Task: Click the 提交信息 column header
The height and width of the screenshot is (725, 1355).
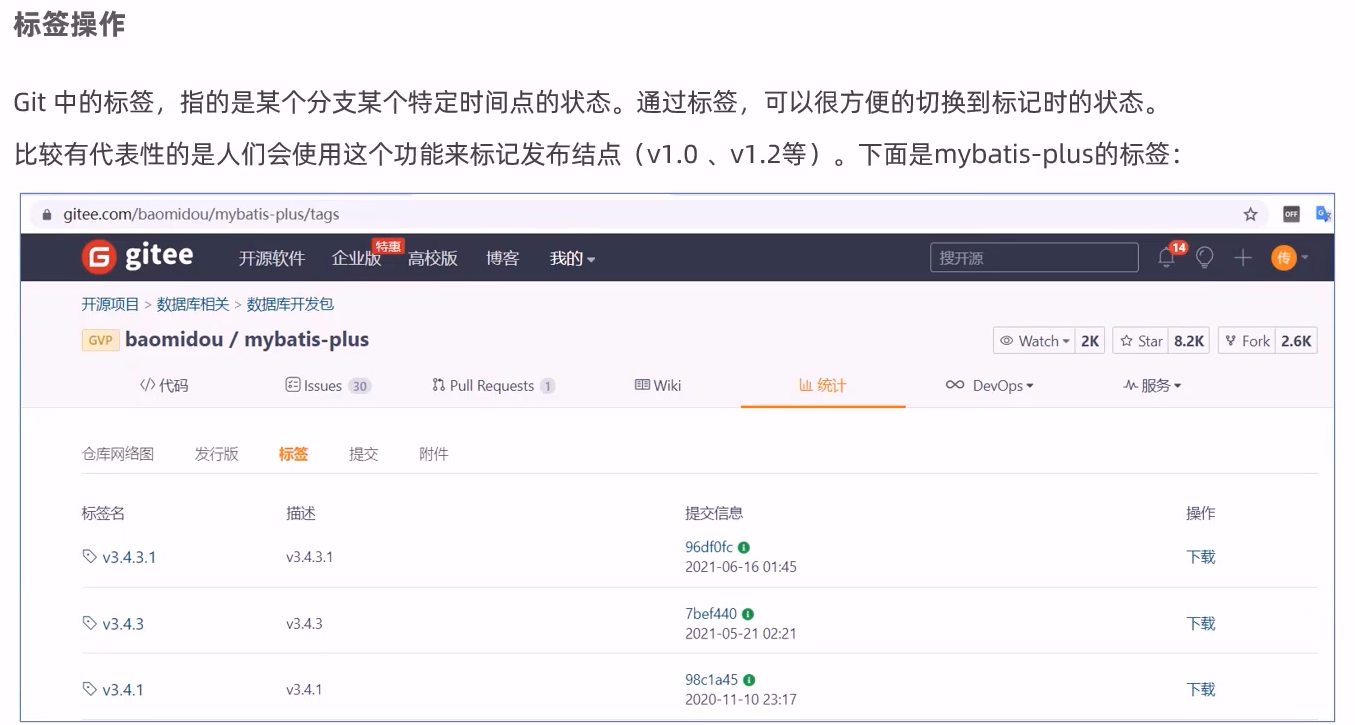Action: coord(714,513)
